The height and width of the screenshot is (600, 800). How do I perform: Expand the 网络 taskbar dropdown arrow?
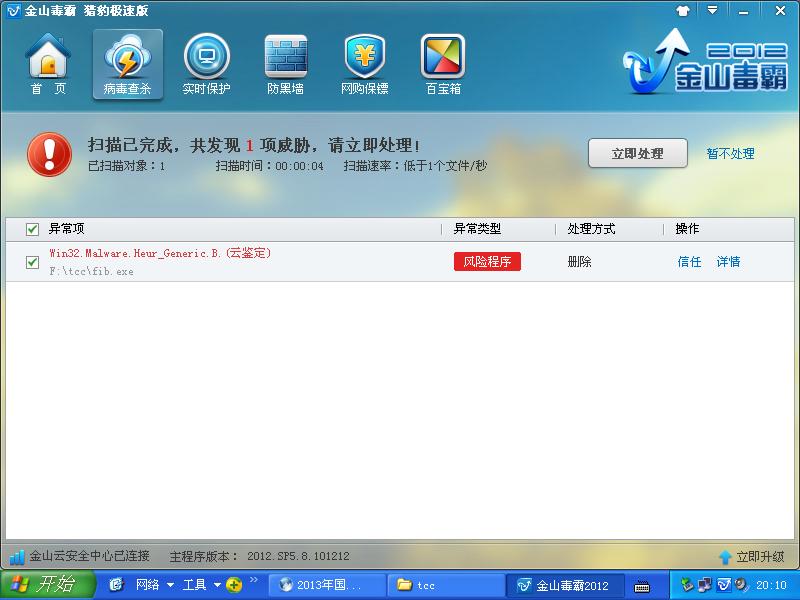(x=170, y=585)
